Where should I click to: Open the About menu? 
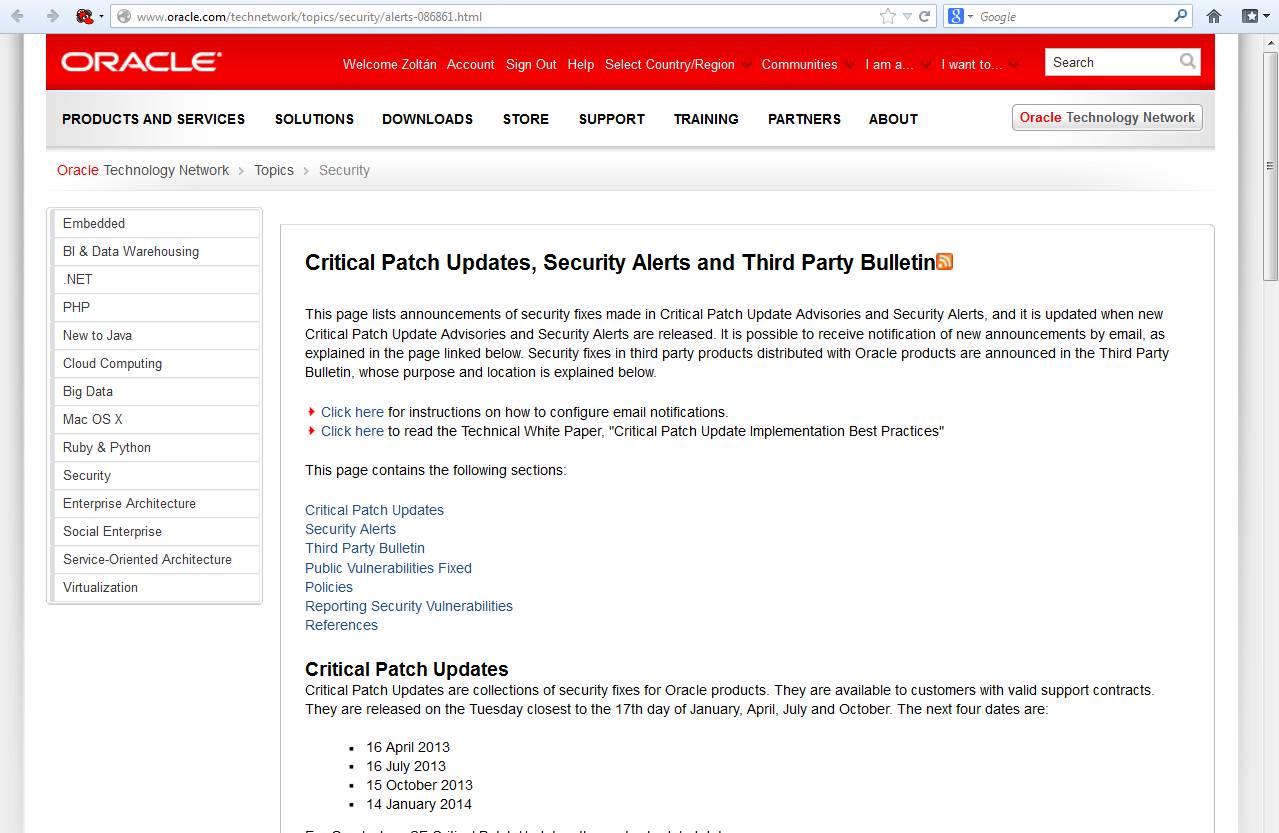click(x=893, y=118)
